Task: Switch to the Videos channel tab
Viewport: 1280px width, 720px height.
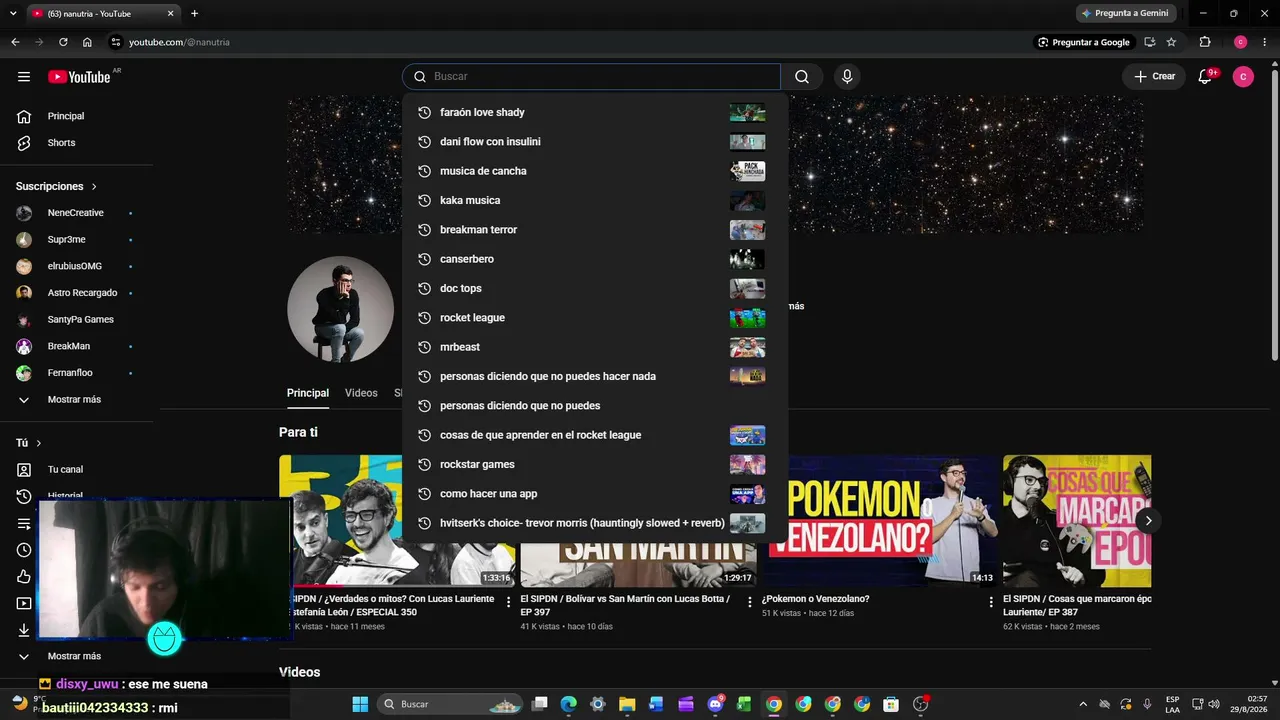Action: (x=361, y=393)
